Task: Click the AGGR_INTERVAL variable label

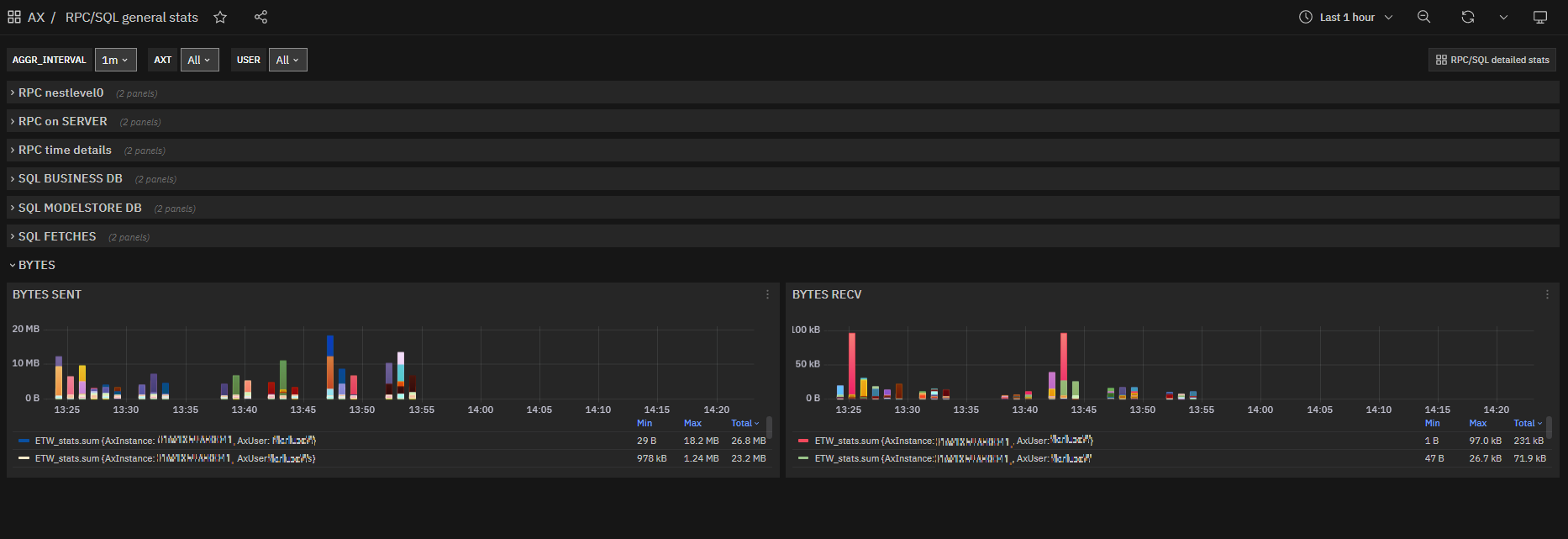Action: [50, 60]
